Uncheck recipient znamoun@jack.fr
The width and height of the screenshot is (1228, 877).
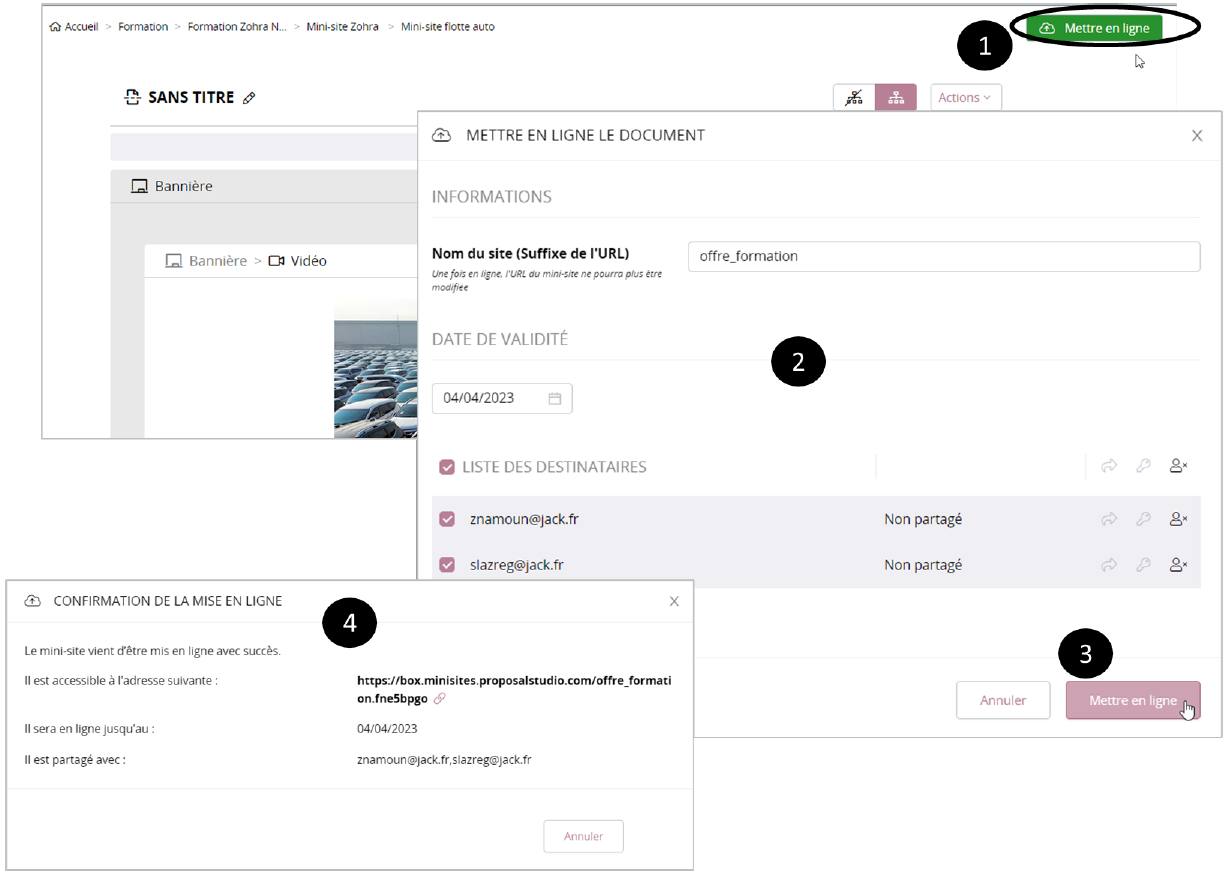point(447,519)
